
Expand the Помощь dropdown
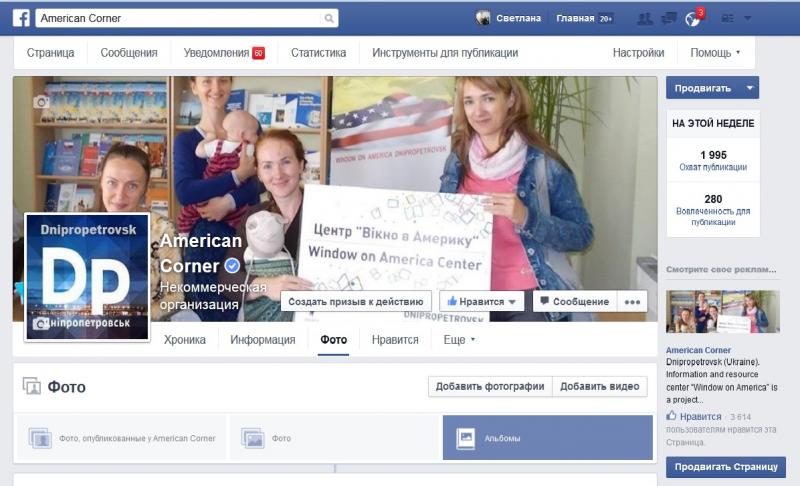coord(715,53)
